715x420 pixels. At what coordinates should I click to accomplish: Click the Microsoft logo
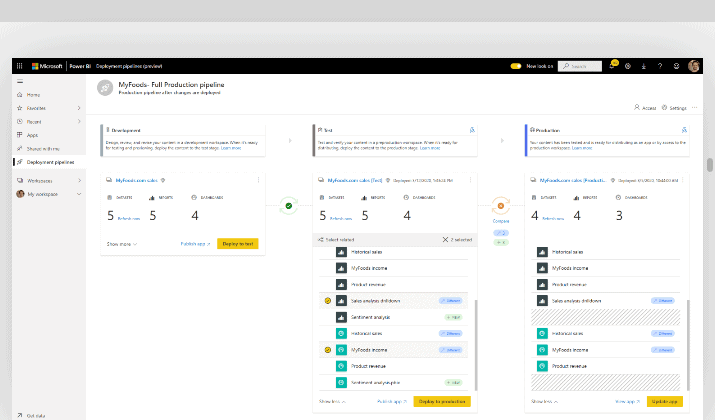(47, 66)
